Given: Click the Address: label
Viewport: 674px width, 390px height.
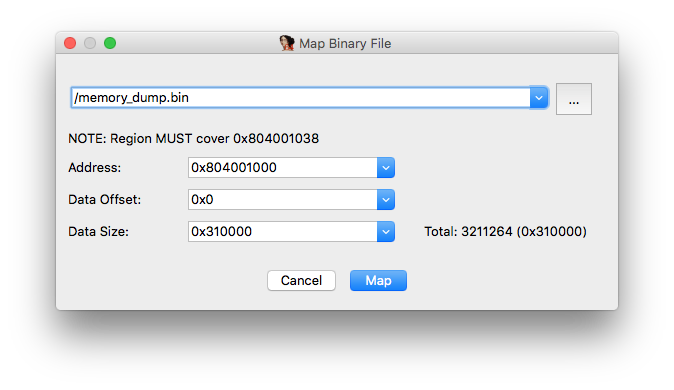Looking at the screenshot, I should coord(95,168).
